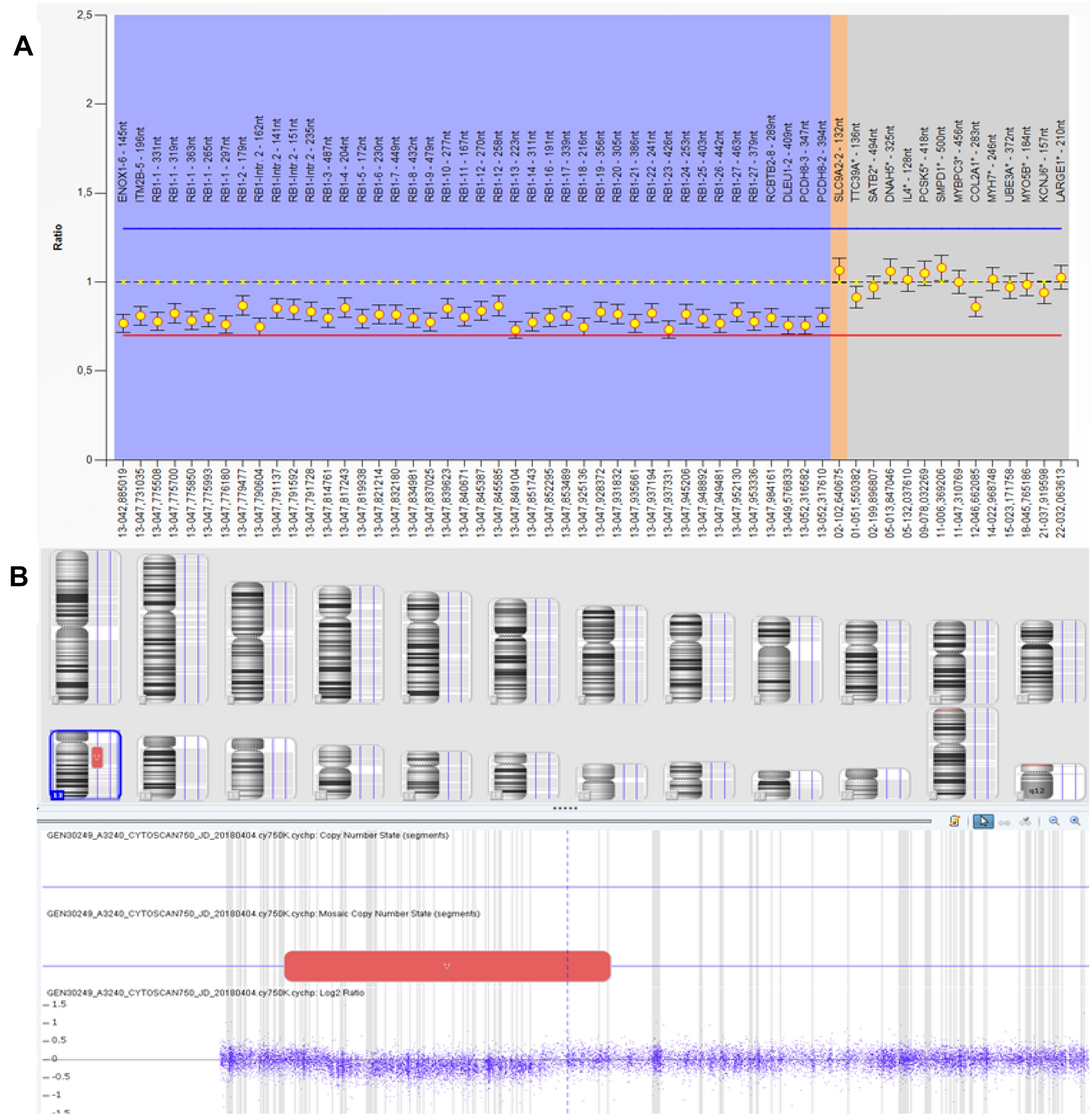This screenshot has height=1117, width=1092.
Task: Click the COL2A1* - 283nt probe label
Action: [975, 162]
